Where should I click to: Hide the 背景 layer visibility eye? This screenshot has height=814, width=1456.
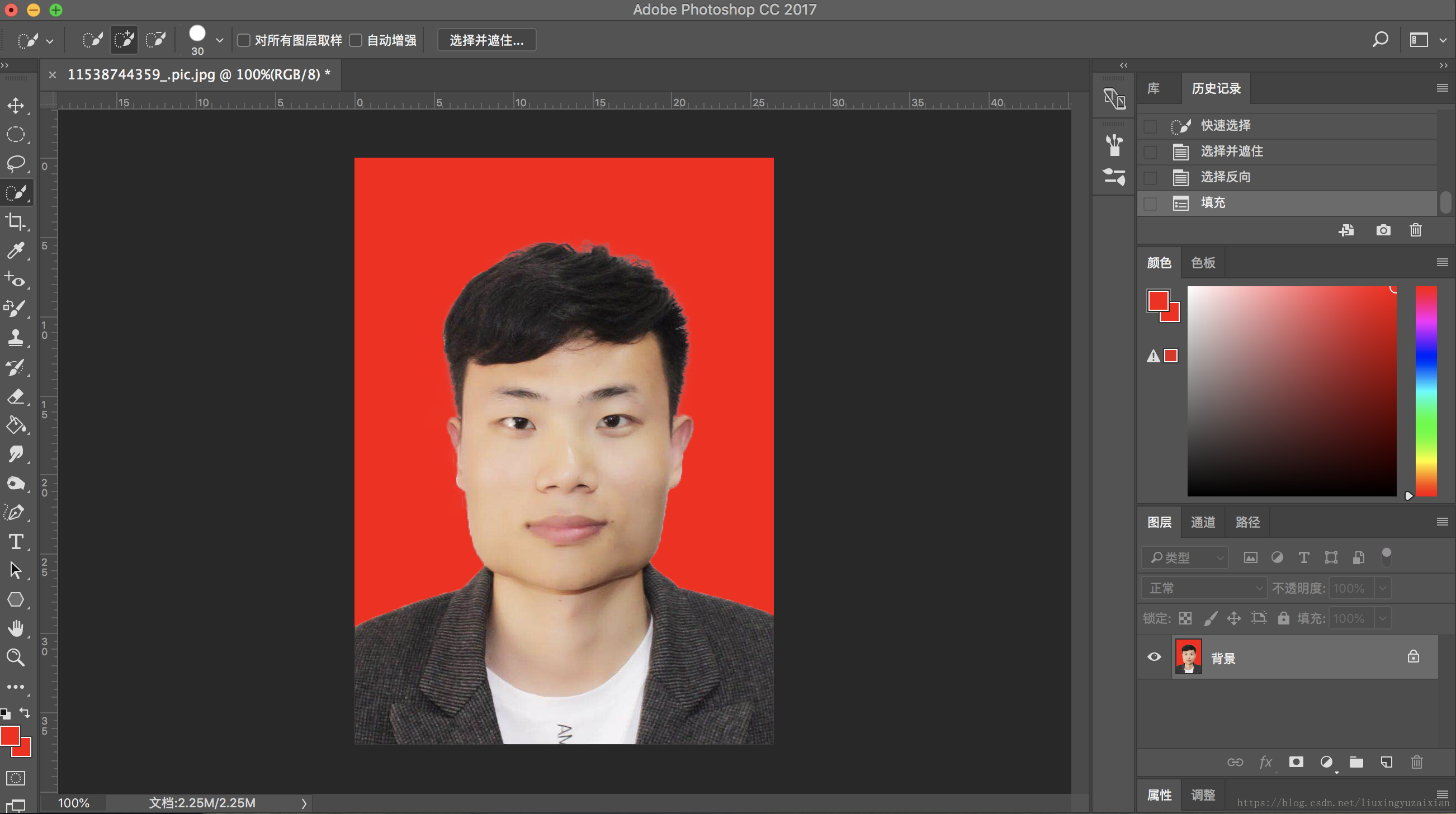(x=1154, y=657)
